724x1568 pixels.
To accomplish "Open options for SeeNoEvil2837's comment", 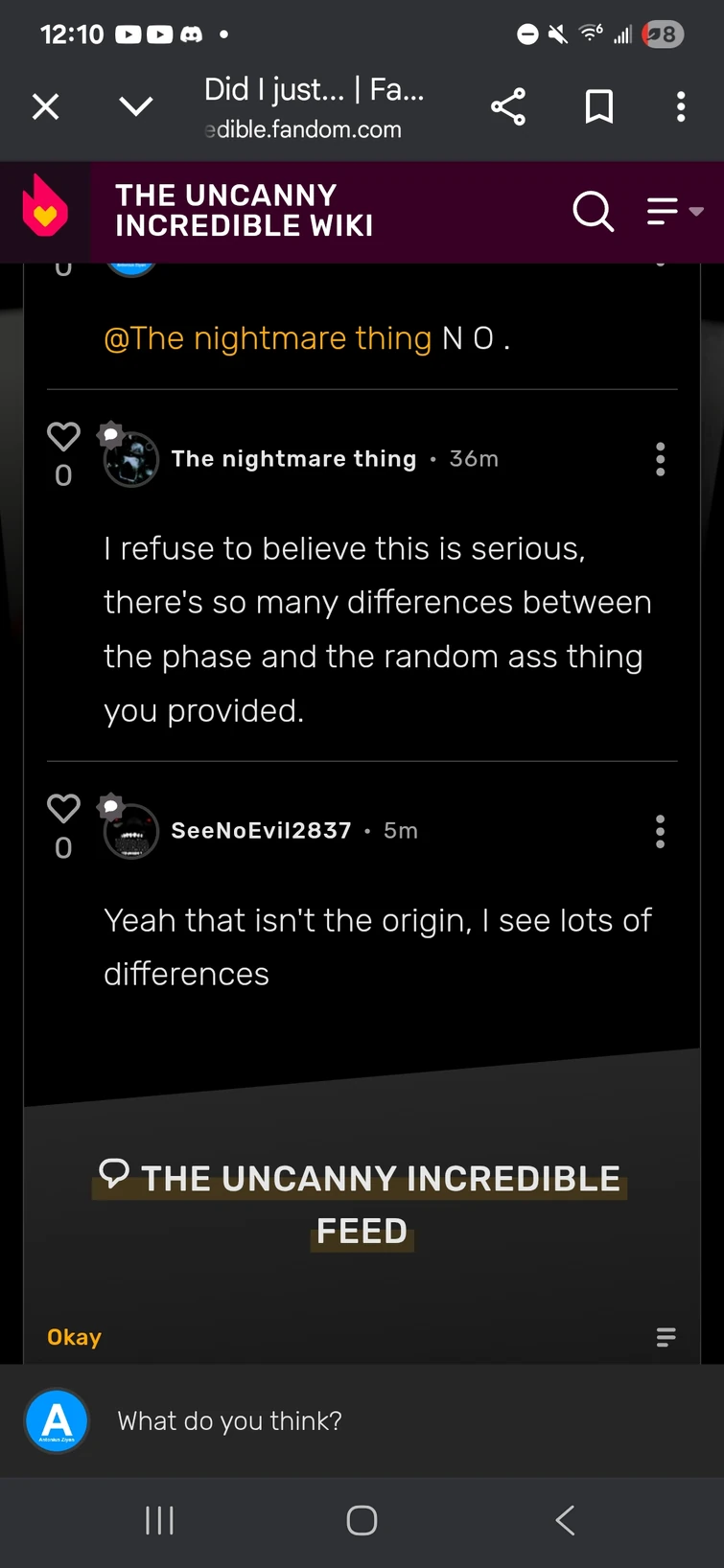I will click(660, 832).
